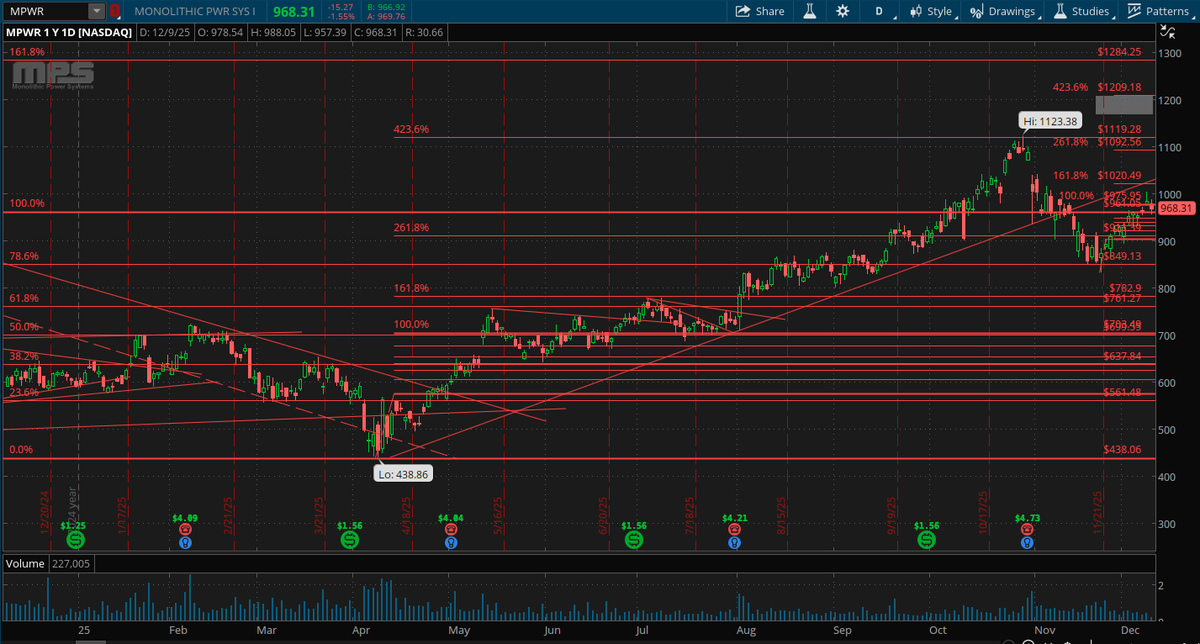Image resolution: width=1200 pixels, height=644 pixels.
Task: Click the MPWR 1 Y 1D [NASDAQ] chart title
Action: tap(69, 34)
